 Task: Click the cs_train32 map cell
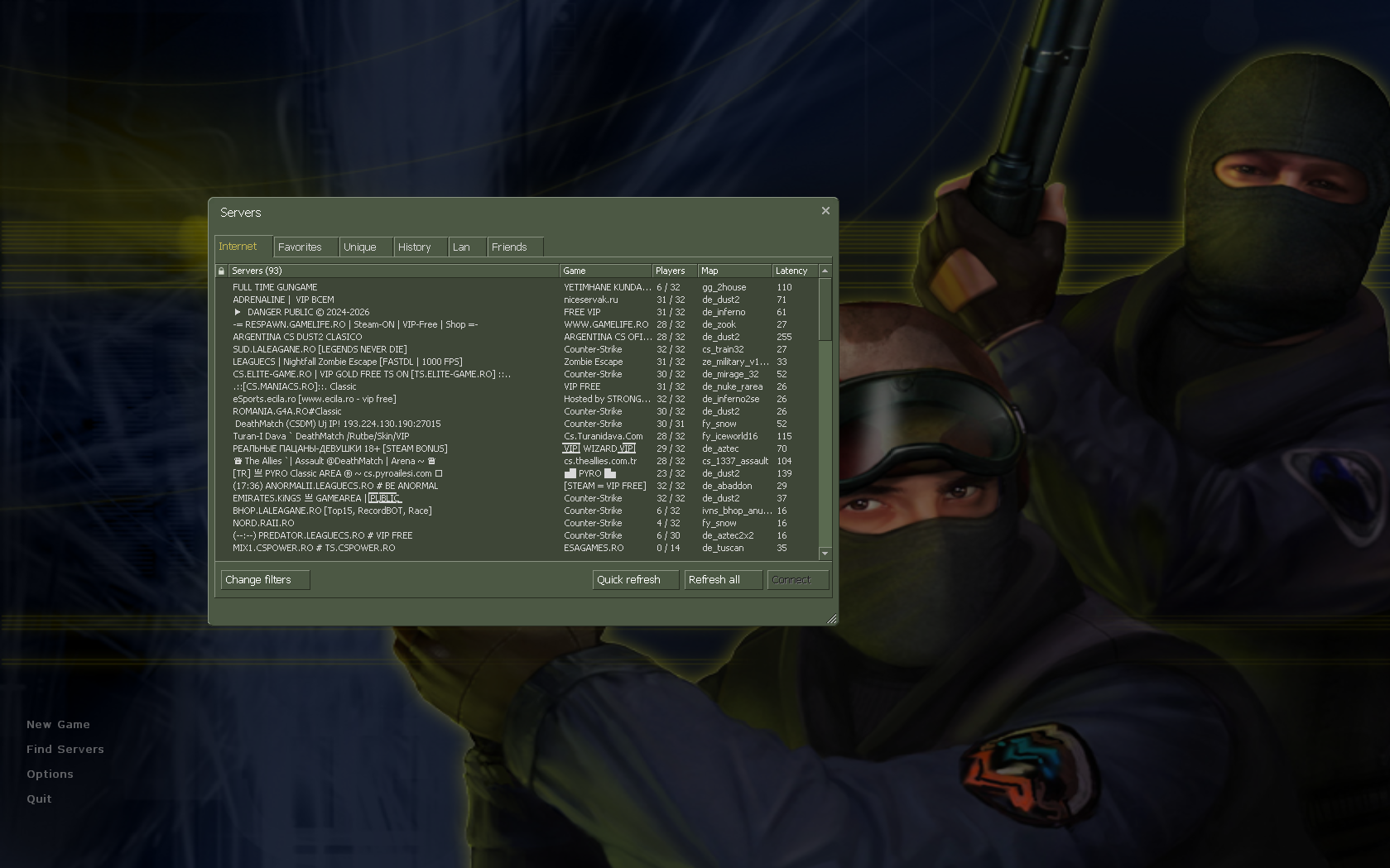pos(723,349)
